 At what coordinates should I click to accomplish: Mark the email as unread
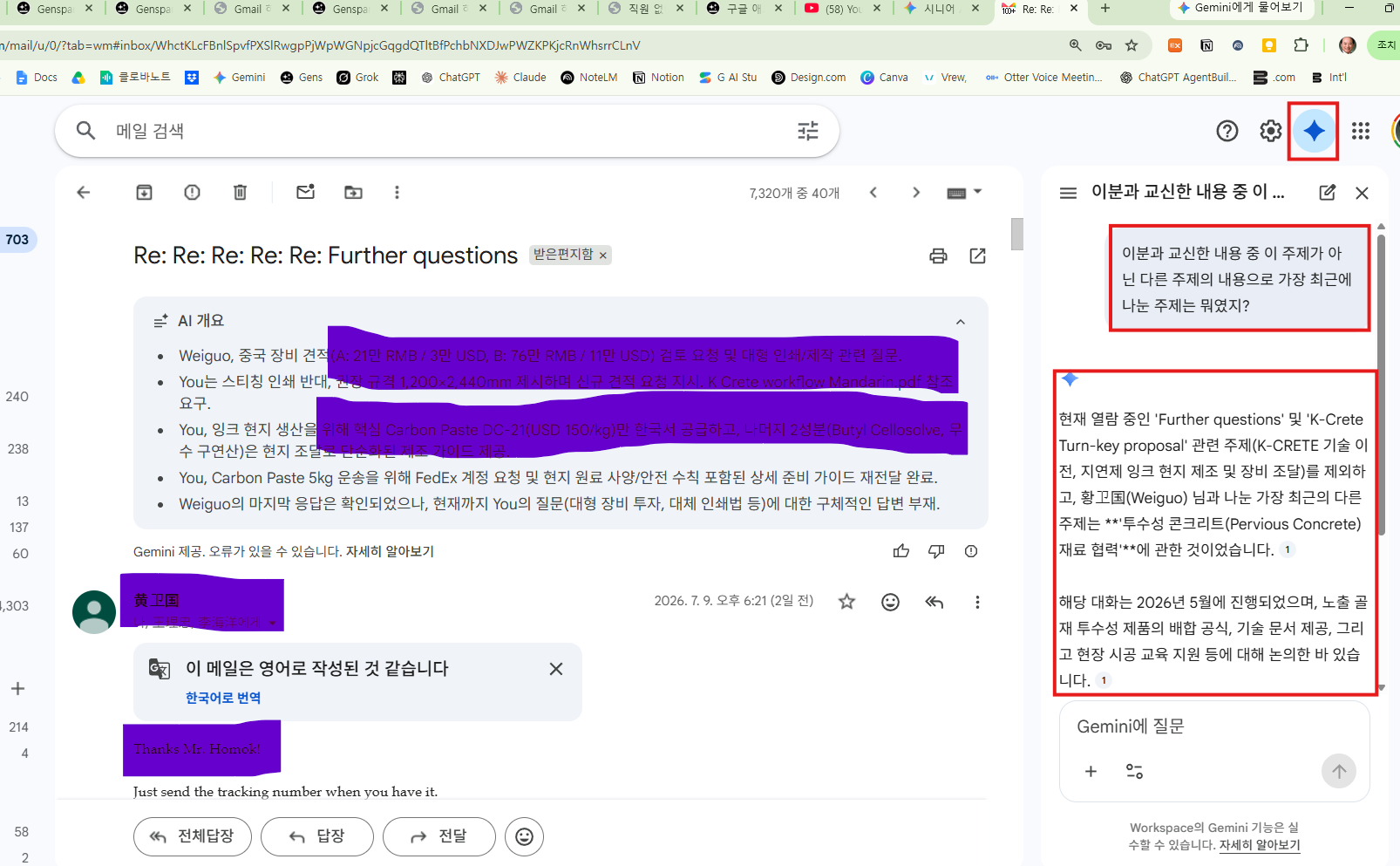[x=306, y=193]
